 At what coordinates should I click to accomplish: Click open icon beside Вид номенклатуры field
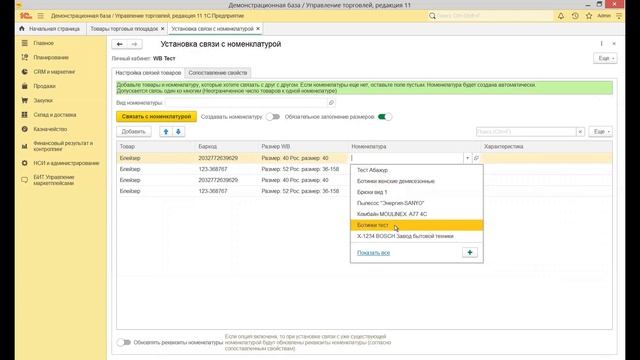click(x=331, y=103)
